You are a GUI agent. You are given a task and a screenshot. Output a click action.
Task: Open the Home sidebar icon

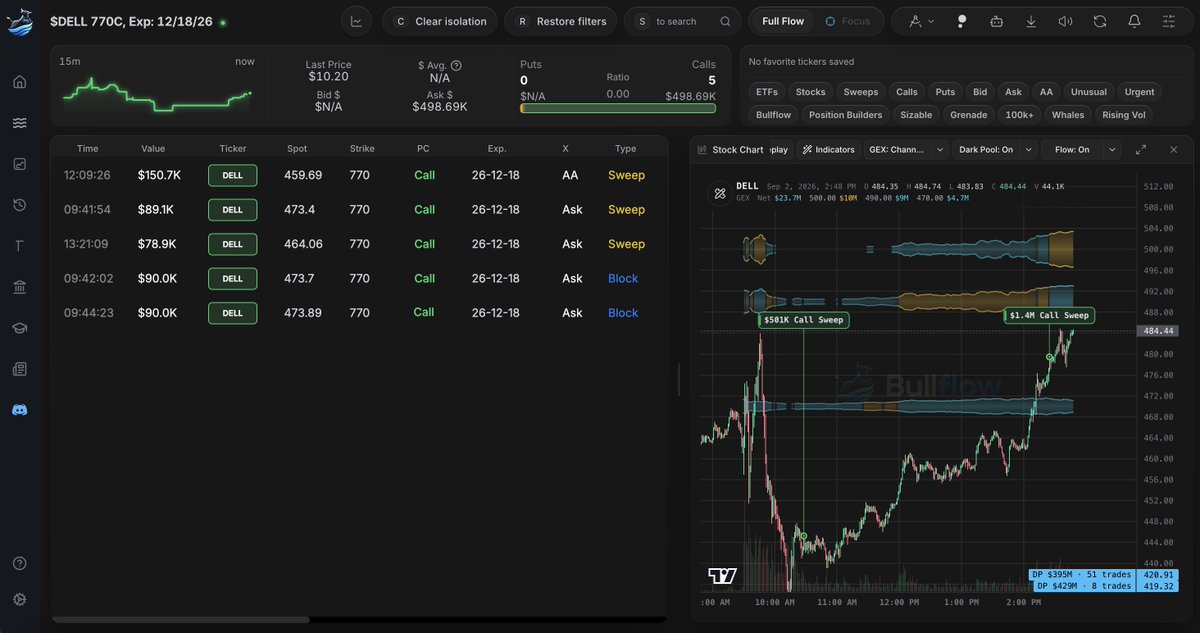[20, 81]
